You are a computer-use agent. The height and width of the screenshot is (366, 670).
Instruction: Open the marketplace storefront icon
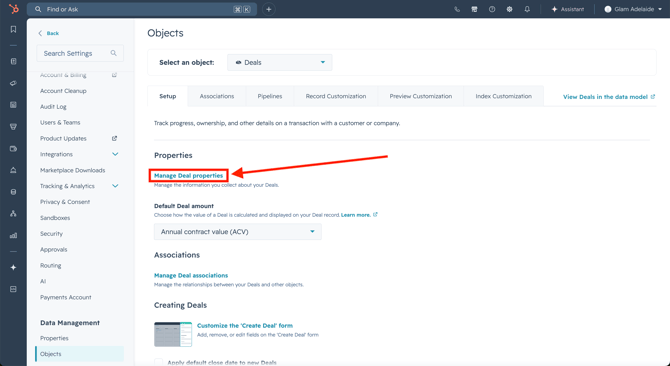pos(474,9)
